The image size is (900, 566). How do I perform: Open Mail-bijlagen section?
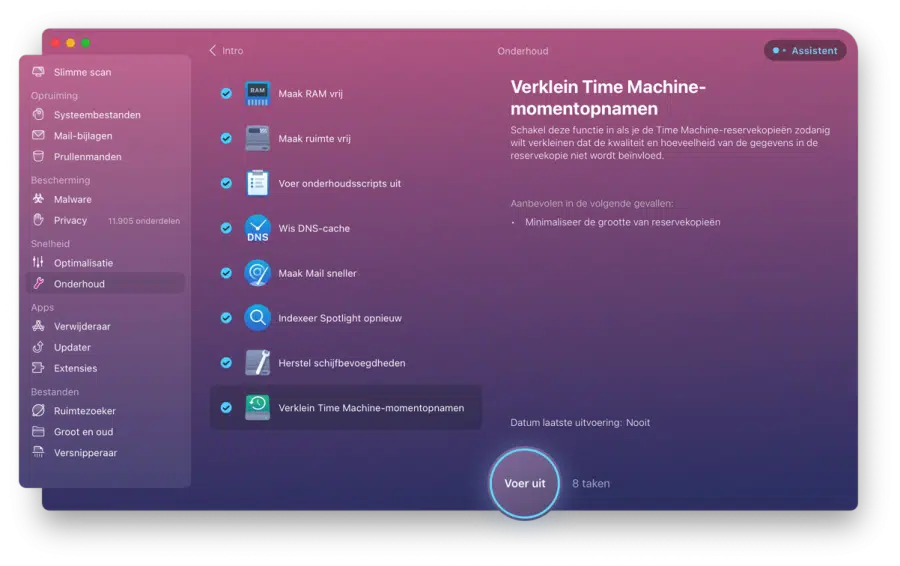pos(83,136)
